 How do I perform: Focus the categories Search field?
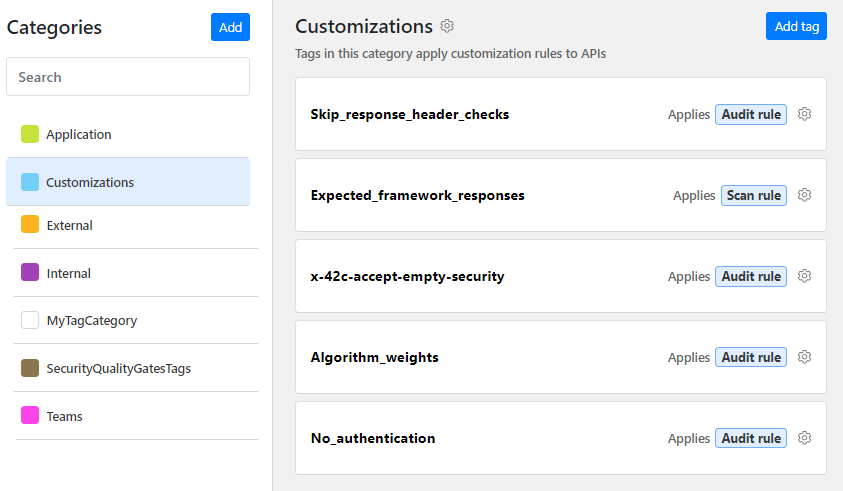[x=128, y=77]
